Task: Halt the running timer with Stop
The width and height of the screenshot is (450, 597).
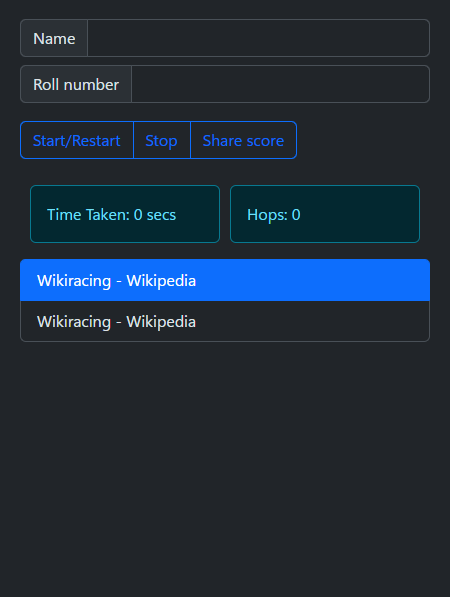Action: 162,140
